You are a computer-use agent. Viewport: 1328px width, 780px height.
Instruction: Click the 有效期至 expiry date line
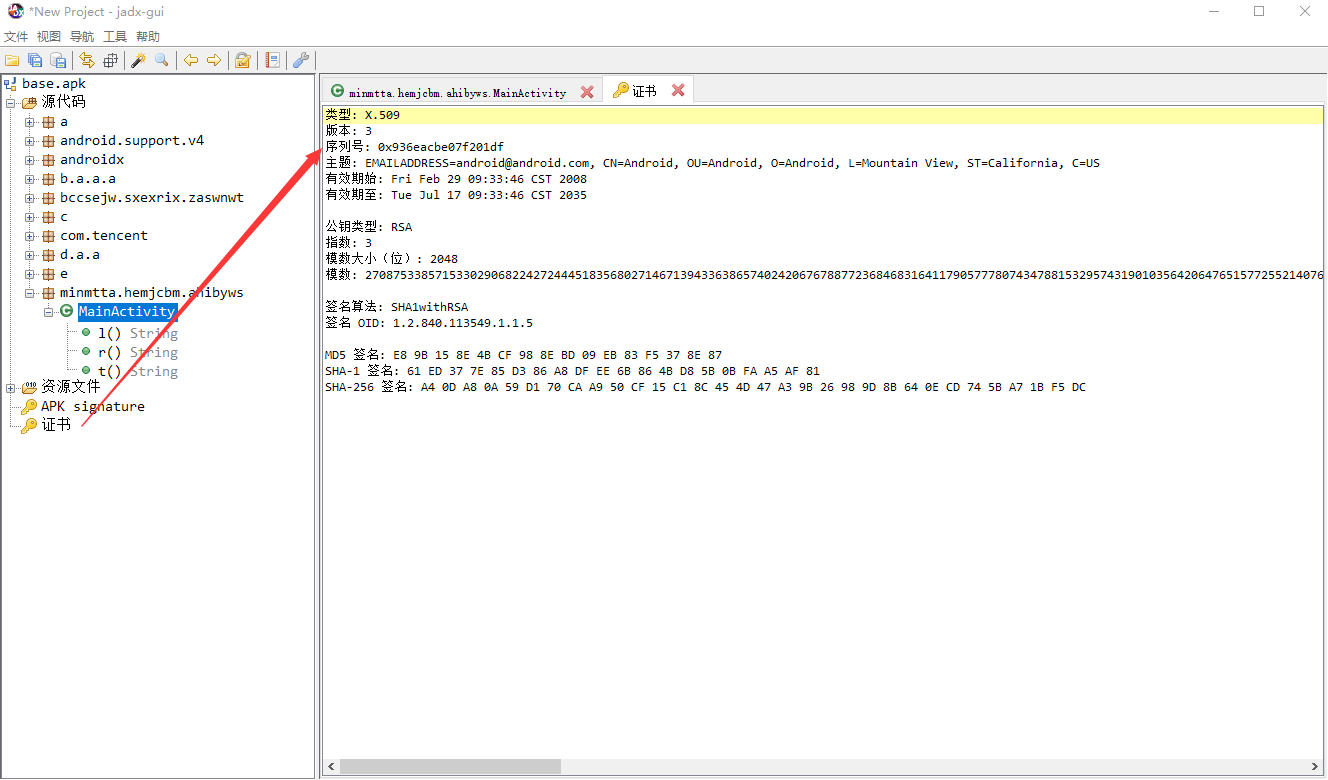[456, 195]
